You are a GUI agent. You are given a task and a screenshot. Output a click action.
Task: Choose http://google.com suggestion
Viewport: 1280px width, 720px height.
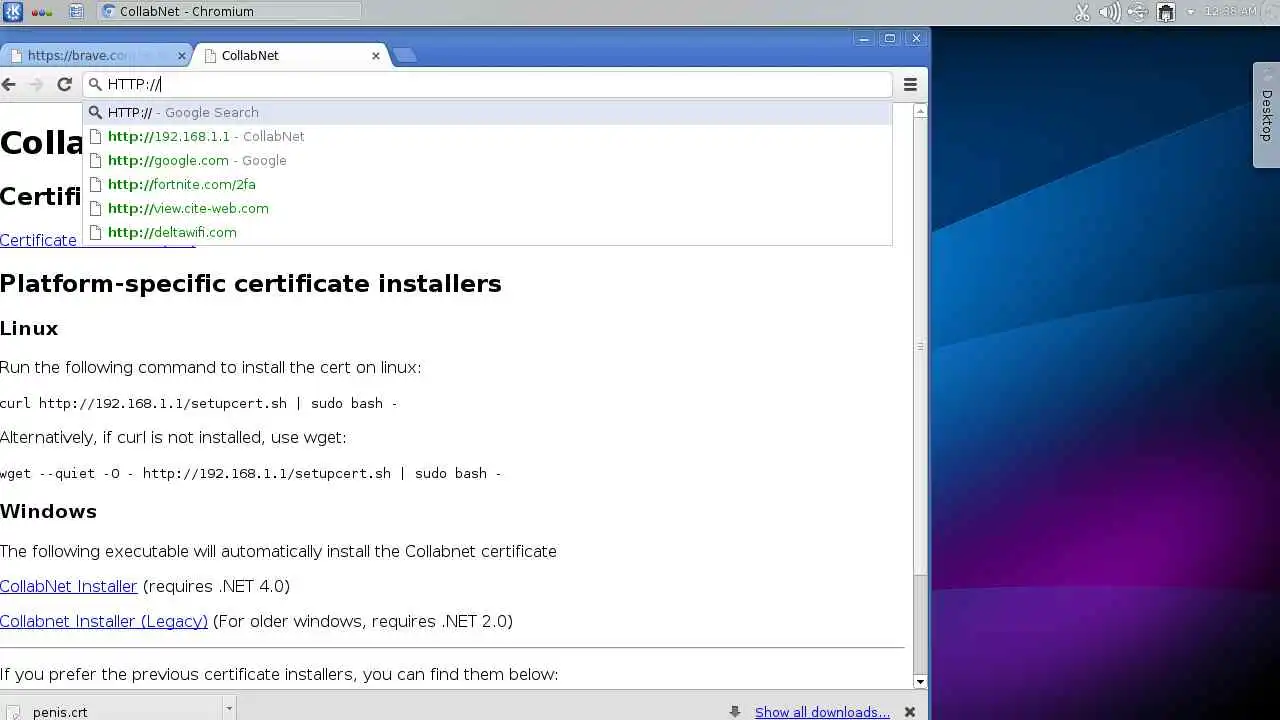[487, 160]
